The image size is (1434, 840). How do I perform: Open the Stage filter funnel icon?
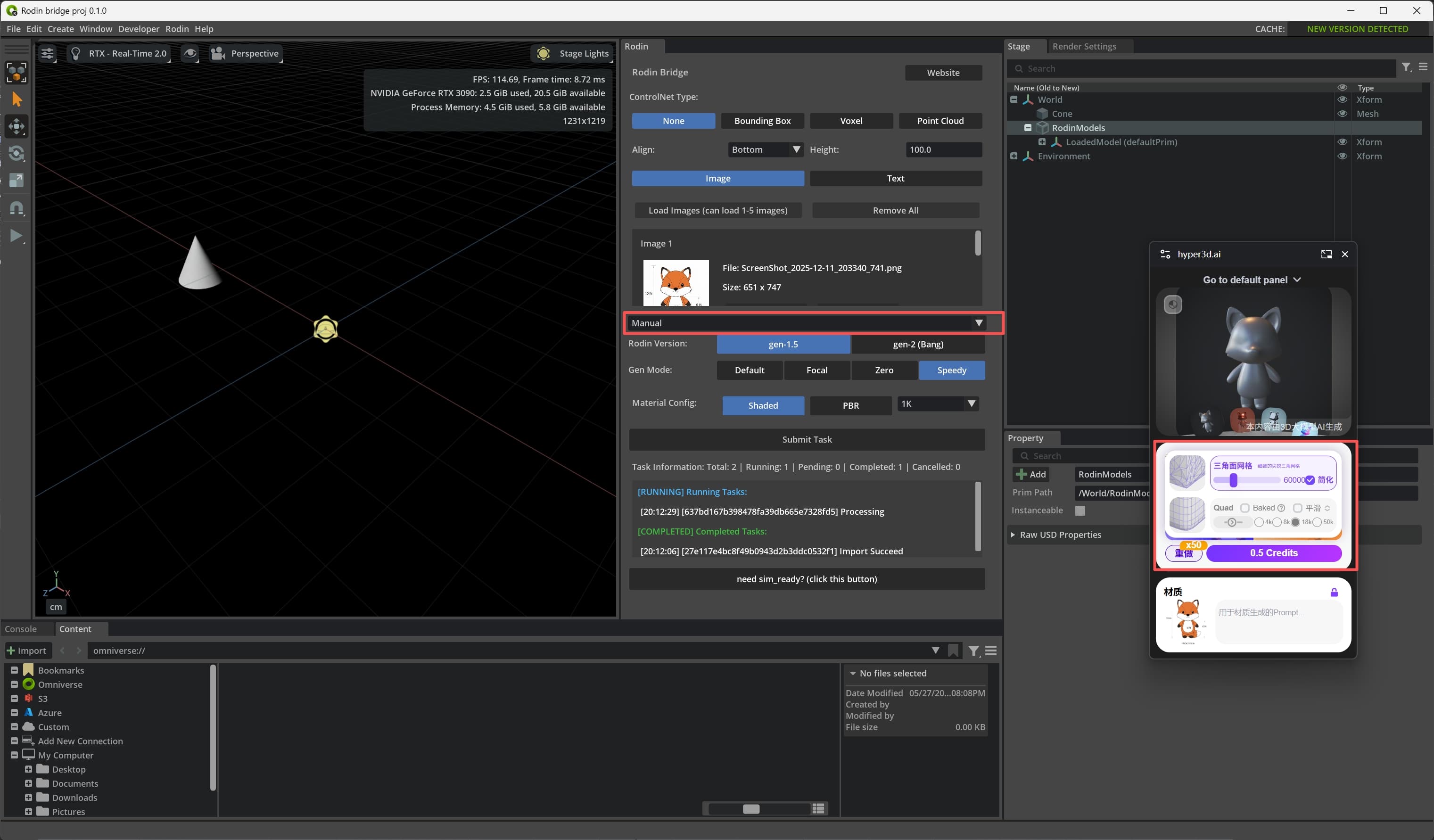coord(1407,68)
